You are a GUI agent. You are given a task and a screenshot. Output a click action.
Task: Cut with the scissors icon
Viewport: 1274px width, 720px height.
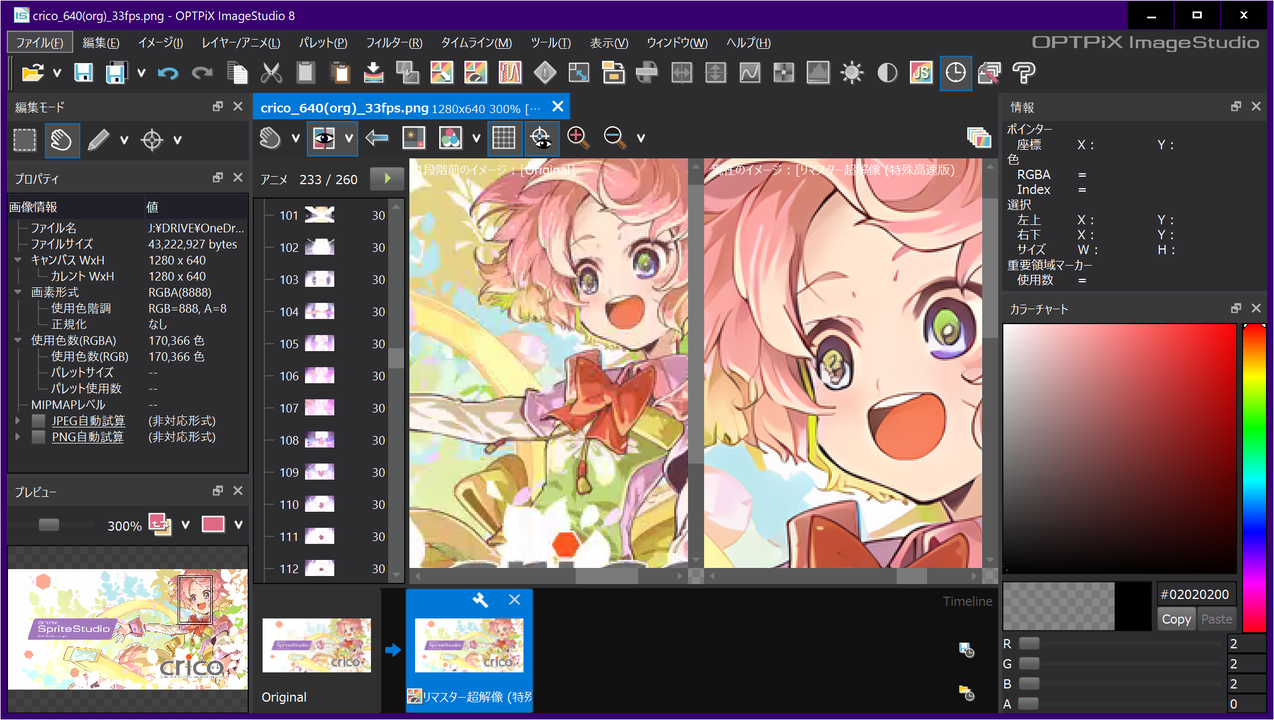(x=271, y=72)
